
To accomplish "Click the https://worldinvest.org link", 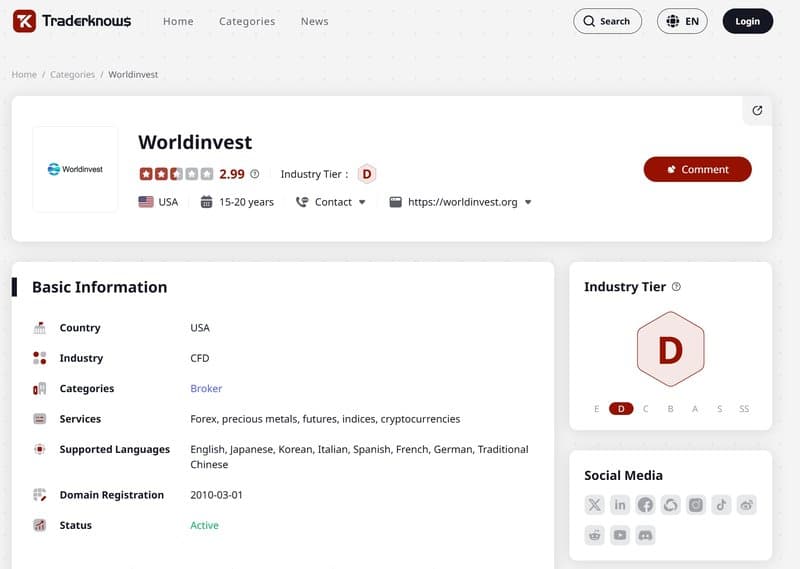I will tap(462, 202).
